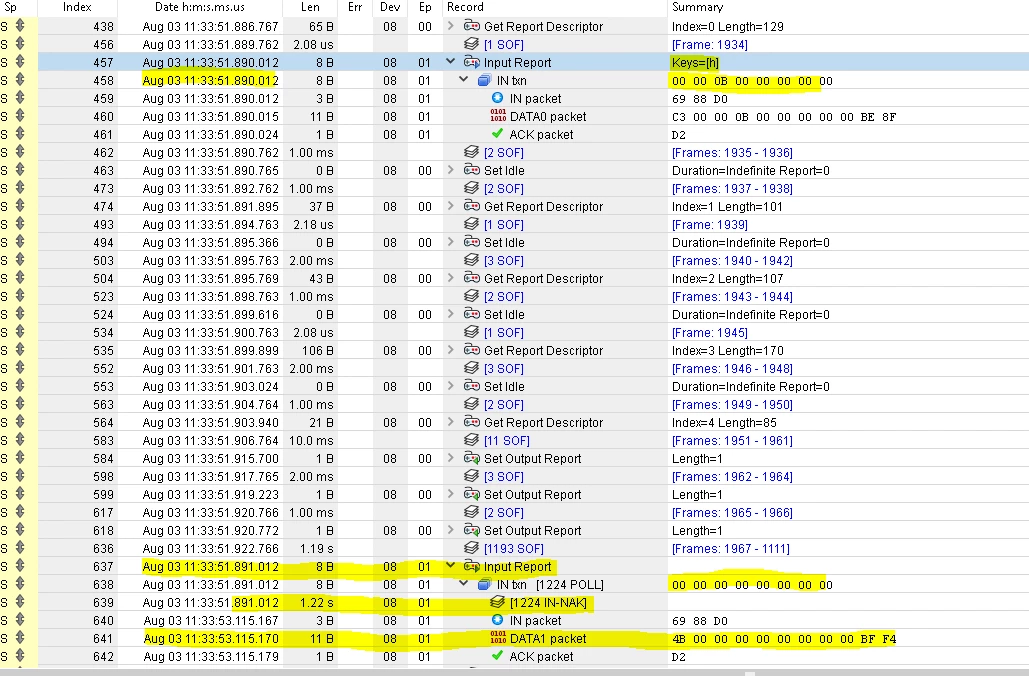Click SOF stack icon in row 456

tap(472, 44)
